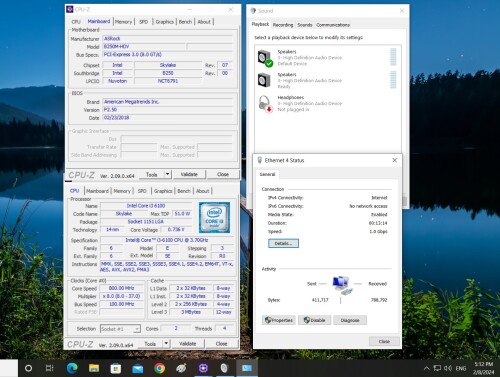Expand Tools dropdown arrow in CPU-Z Mainboard window
Image resolution: width=500 pixels, height=377 pixels.
168,174
